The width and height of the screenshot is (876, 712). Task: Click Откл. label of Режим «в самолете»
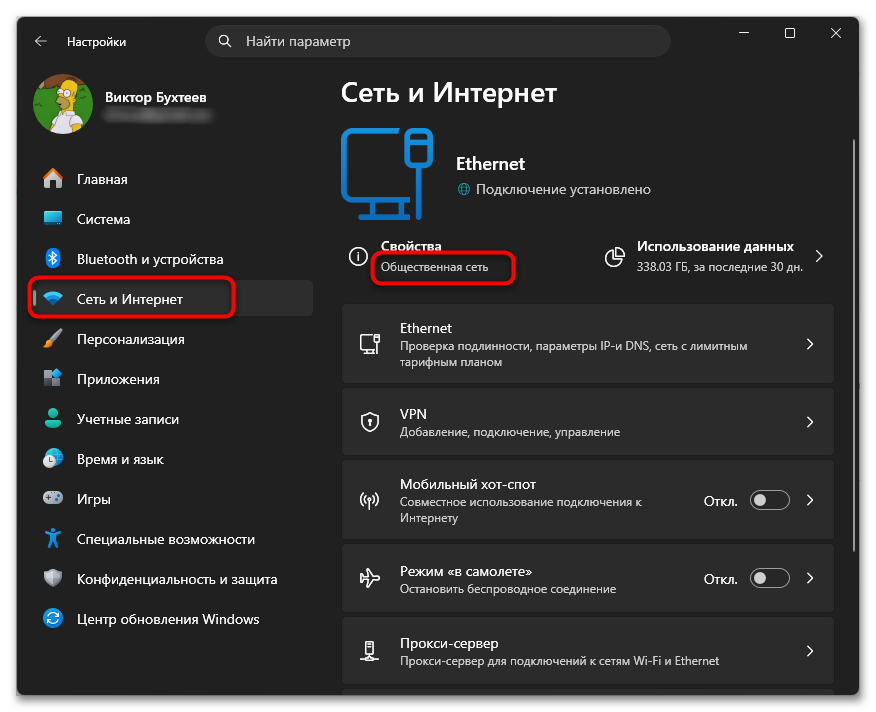720,579
